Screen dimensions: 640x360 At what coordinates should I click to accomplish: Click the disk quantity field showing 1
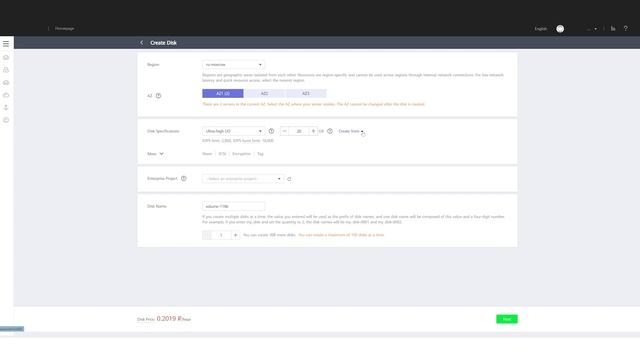[x=221, y=235]
